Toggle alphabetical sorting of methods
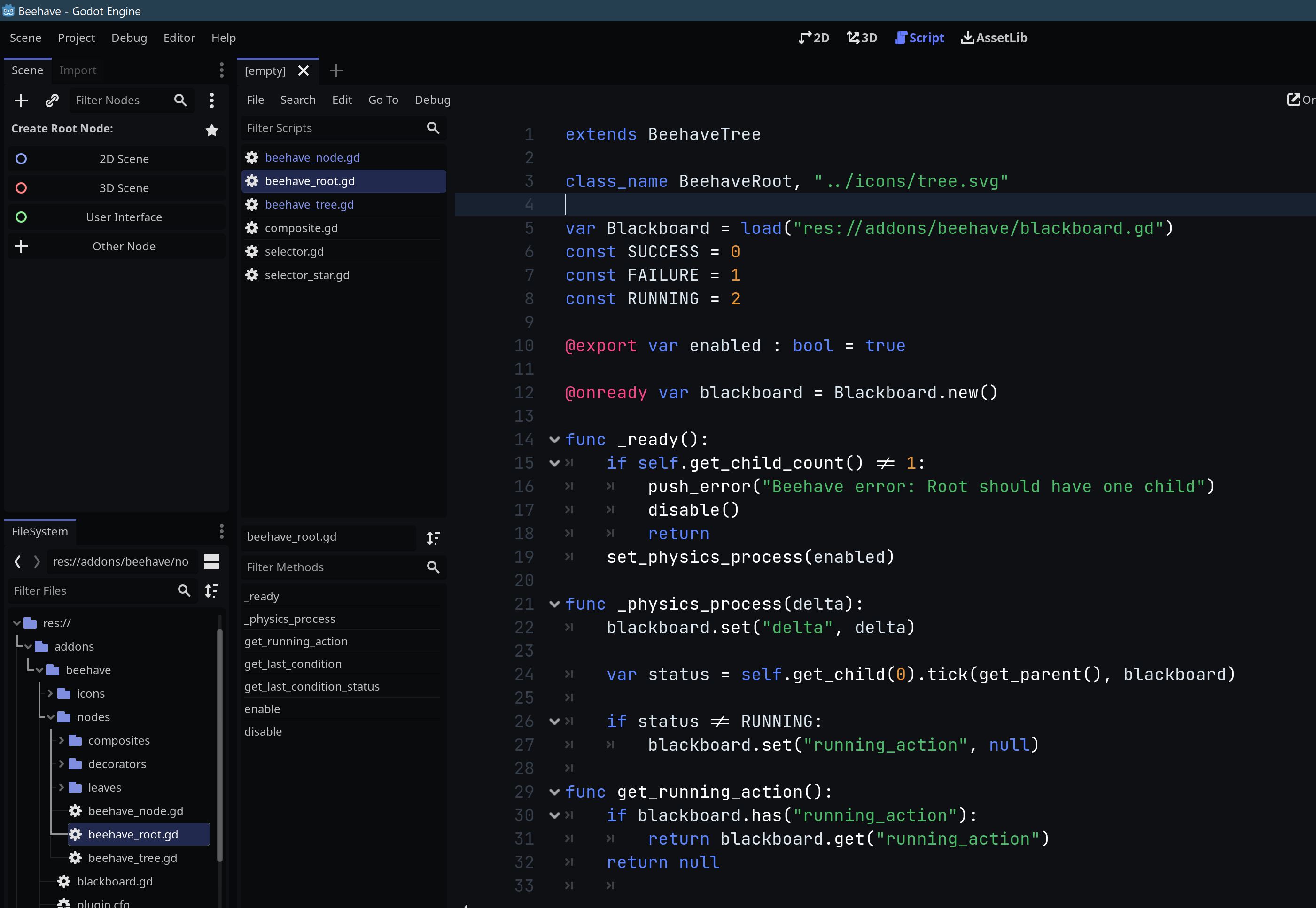Screen dimensions: 1316x908 coord(434,538)
